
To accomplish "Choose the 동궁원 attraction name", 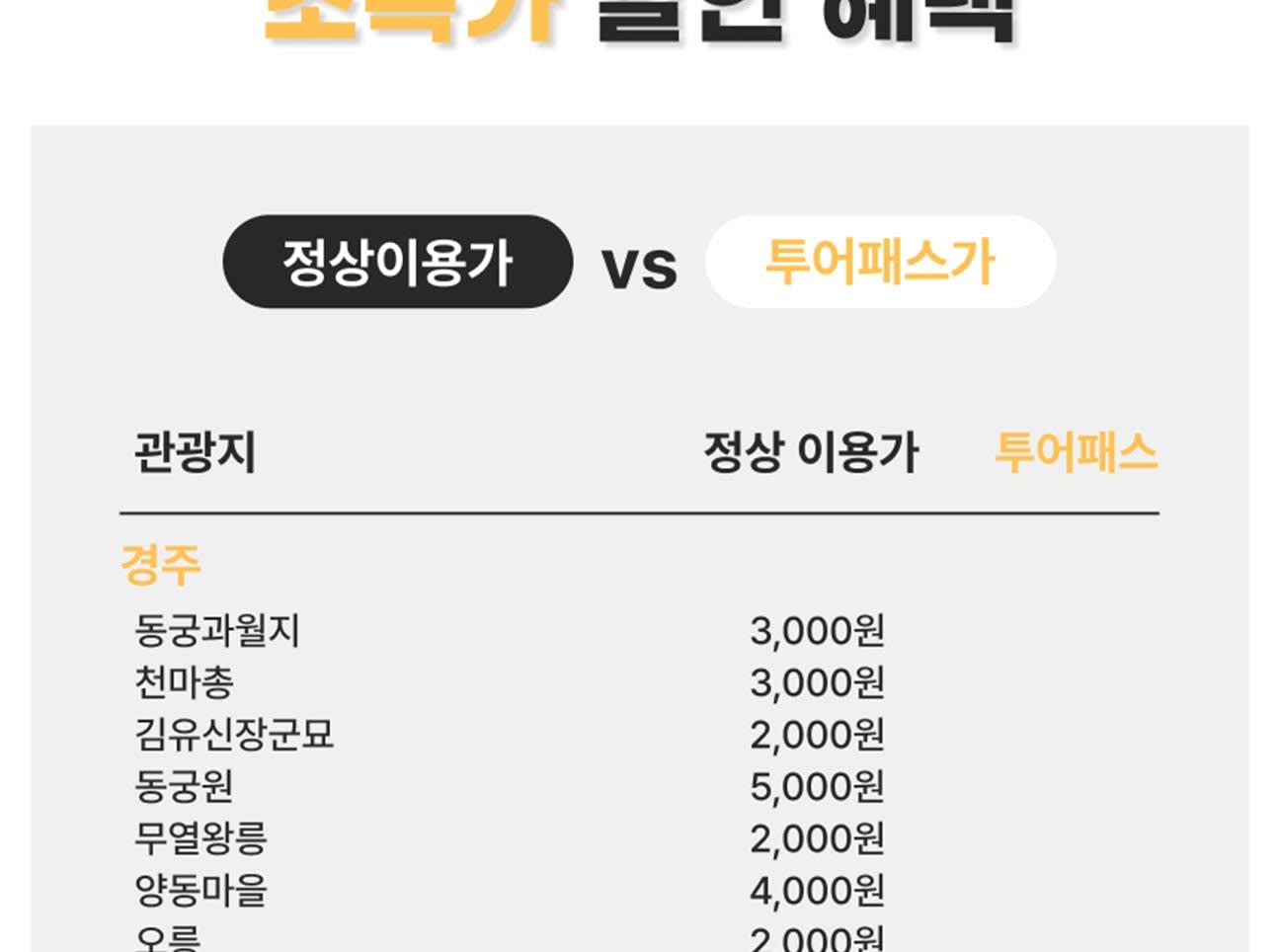I will click(x=185, y=787).
